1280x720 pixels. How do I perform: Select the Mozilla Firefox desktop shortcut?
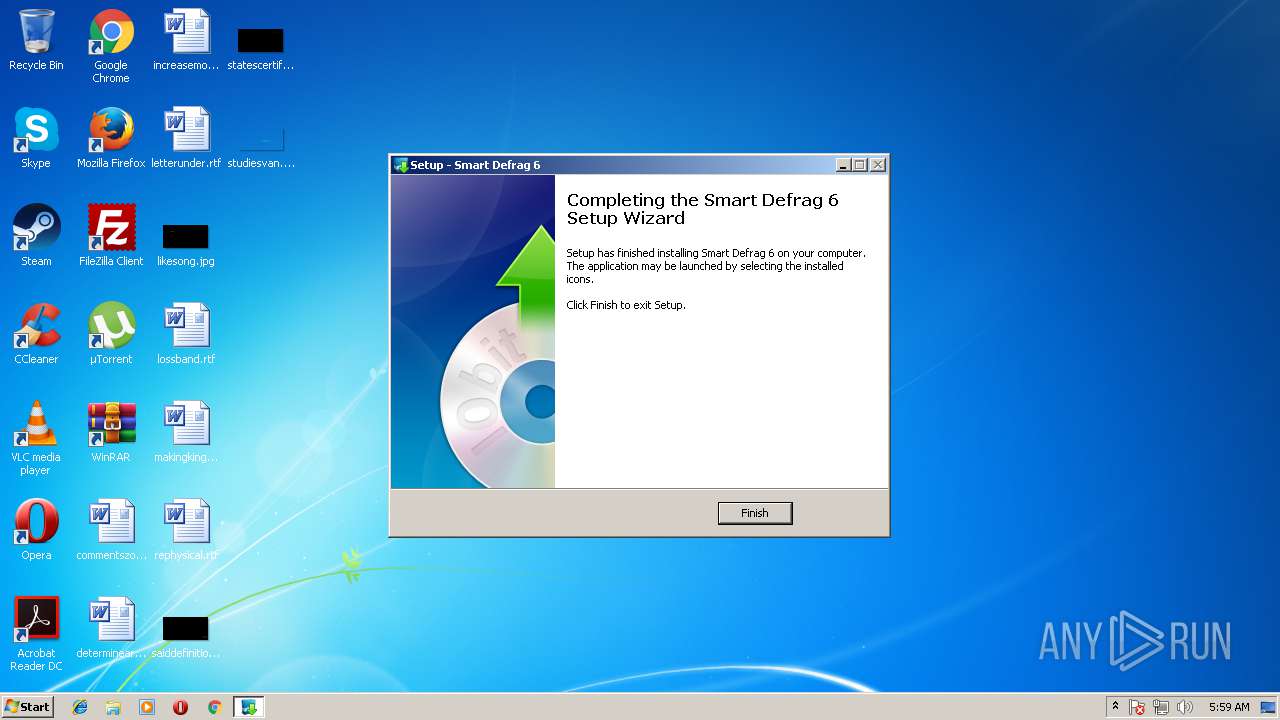click(x=111, y=138)
